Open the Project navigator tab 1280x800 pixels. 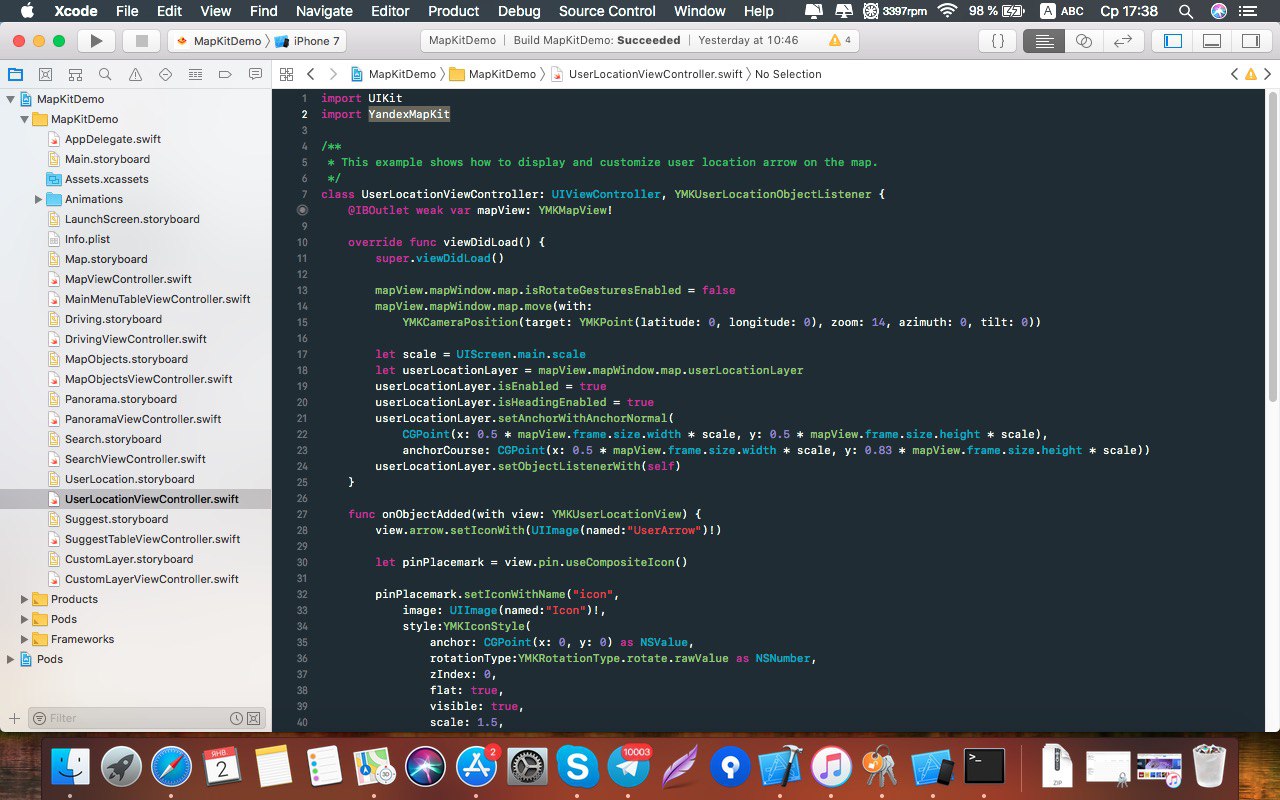click(x=15, y=75)
